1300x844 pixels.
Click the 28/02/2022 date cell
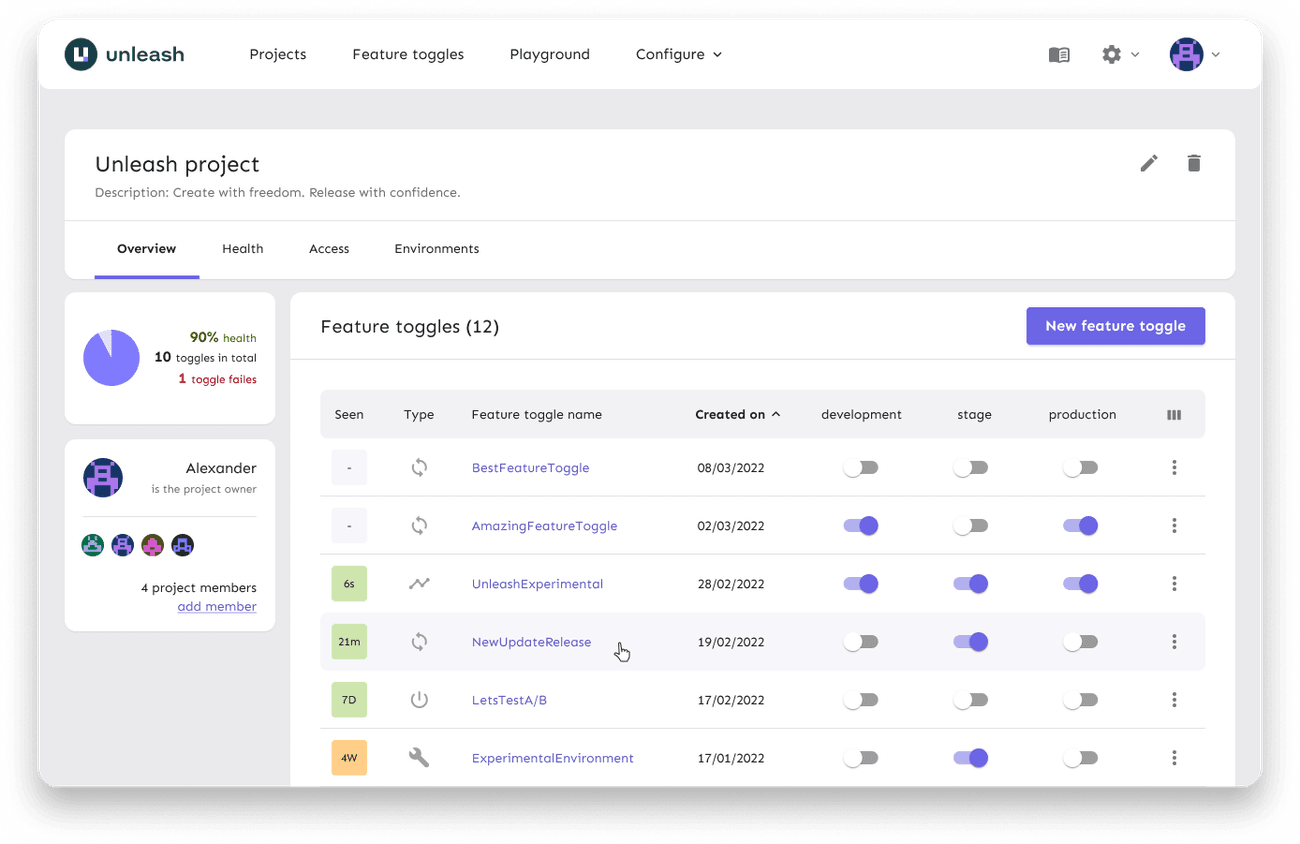(731, 584)
